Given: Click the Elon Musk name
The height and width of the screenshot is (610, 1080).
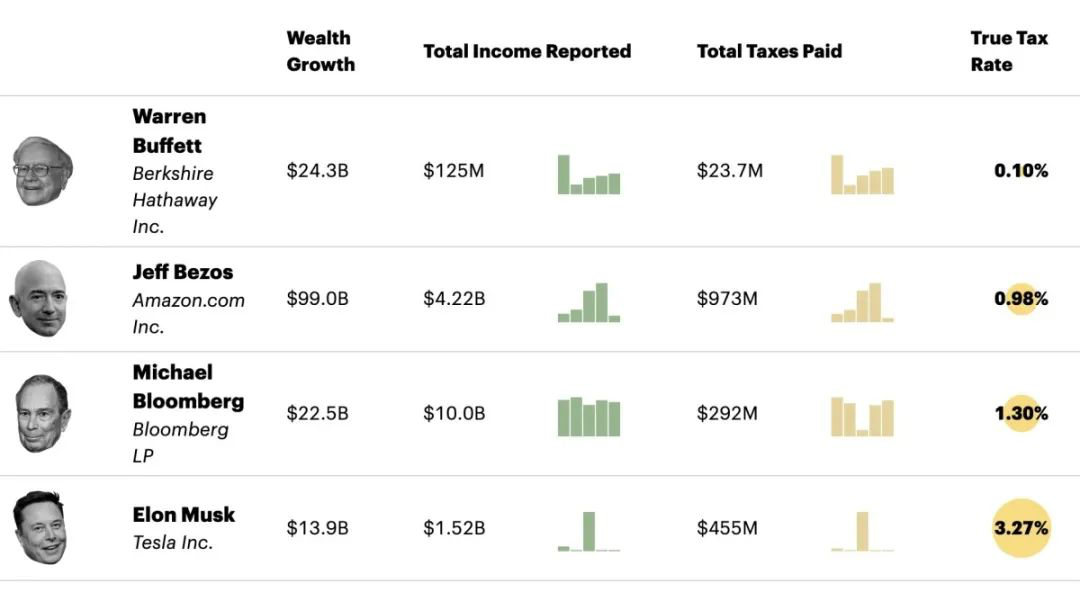Looking at the screenshot, I should pyautogui.click(x=184, y=515).
